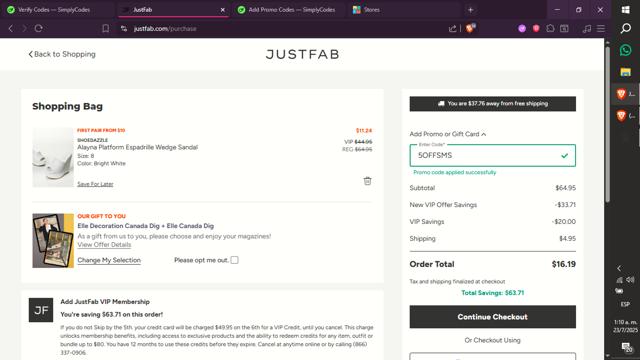Click the Shipping $4.95 value

[x=567, y=238]
